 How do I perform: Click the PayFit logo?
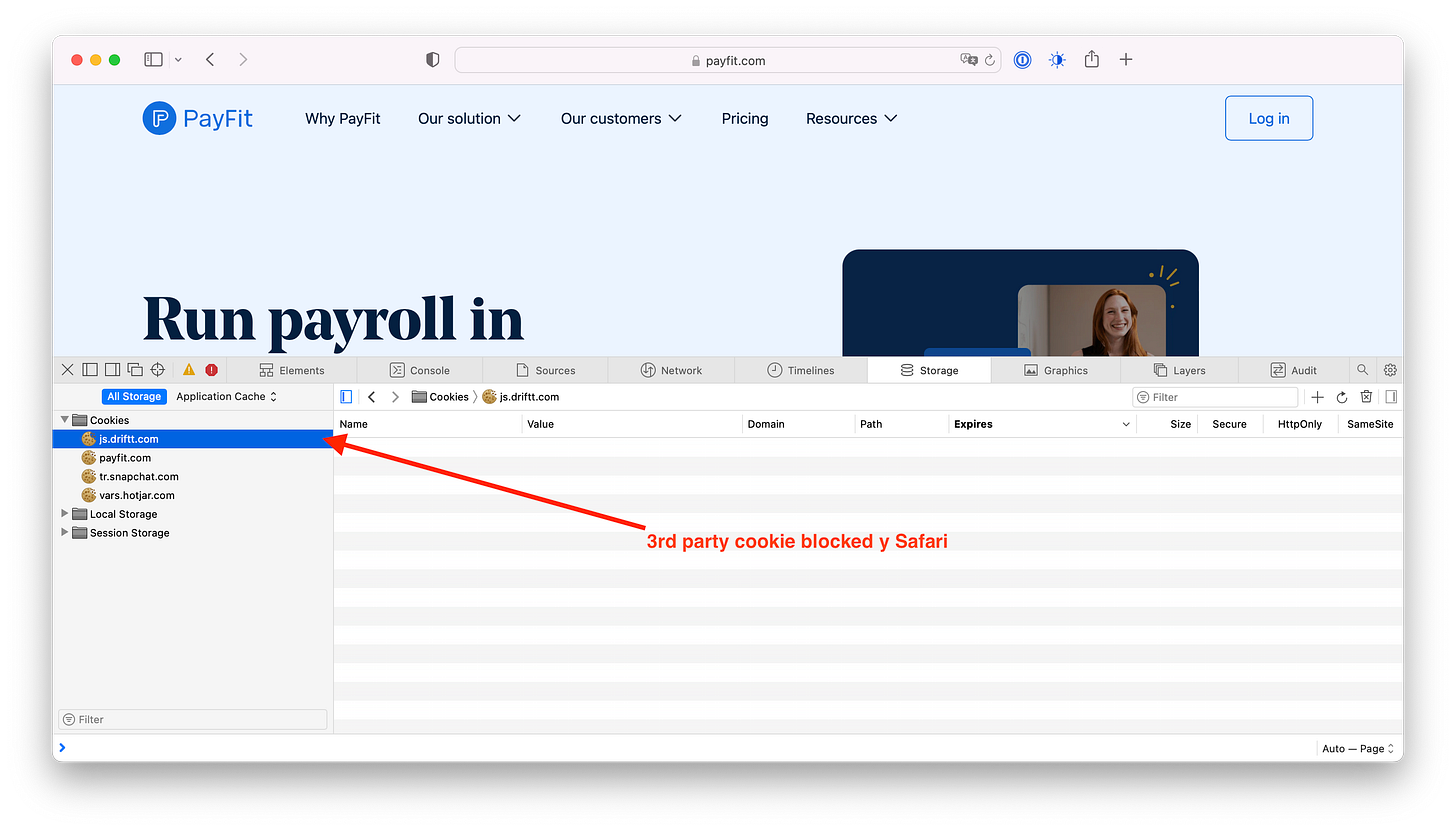coord(197,118)
